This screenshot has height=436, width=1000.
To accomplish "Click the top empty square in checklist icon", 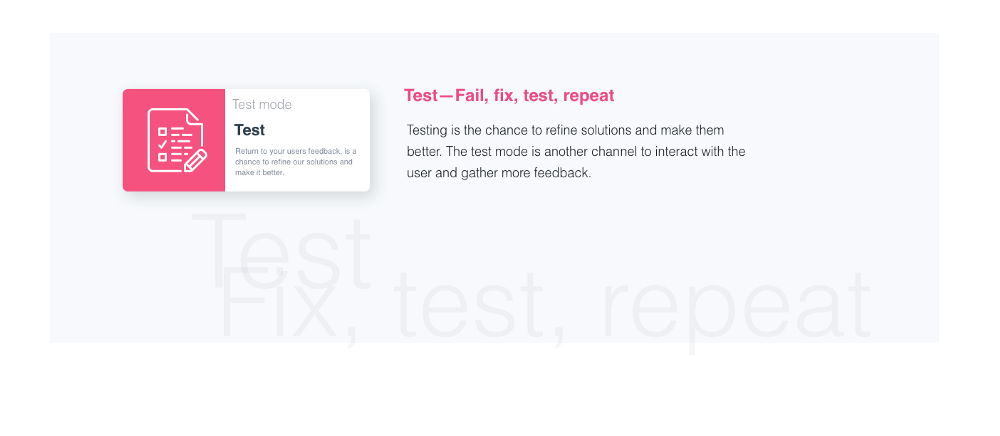I will [163, 131].
